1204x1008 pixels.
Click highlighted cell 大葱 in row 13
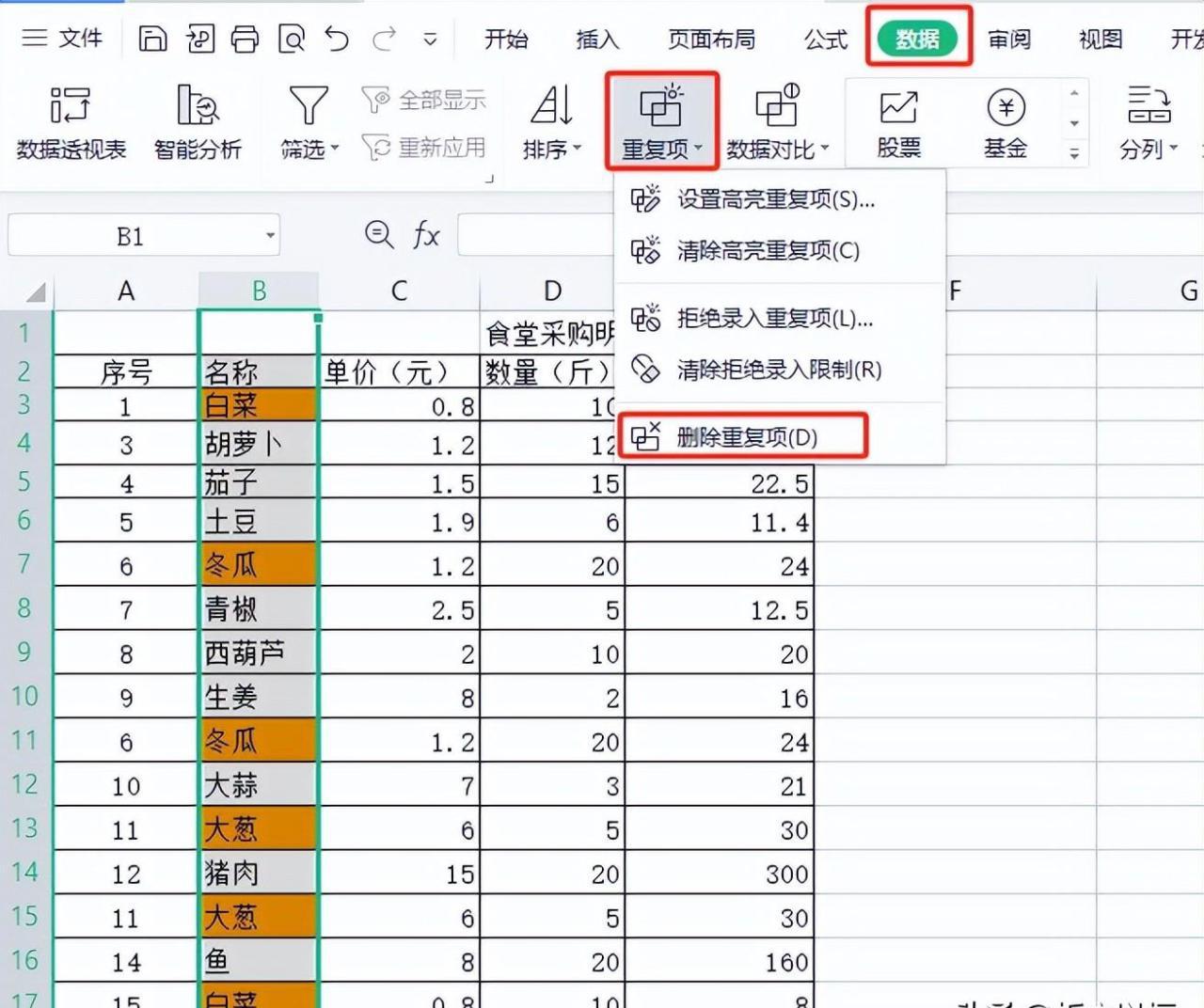(259, 829)
